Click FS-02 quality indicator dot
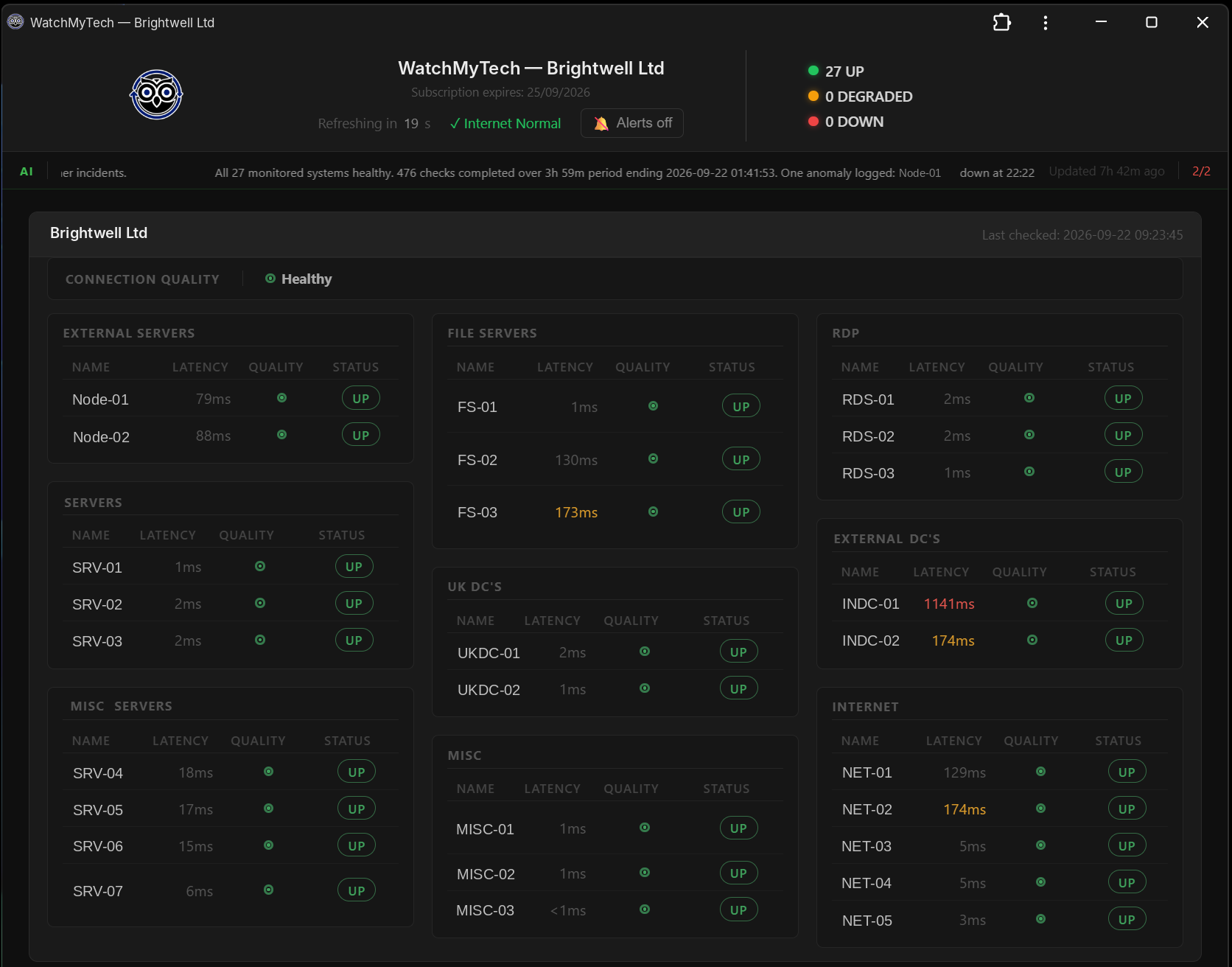 [653, 458]
